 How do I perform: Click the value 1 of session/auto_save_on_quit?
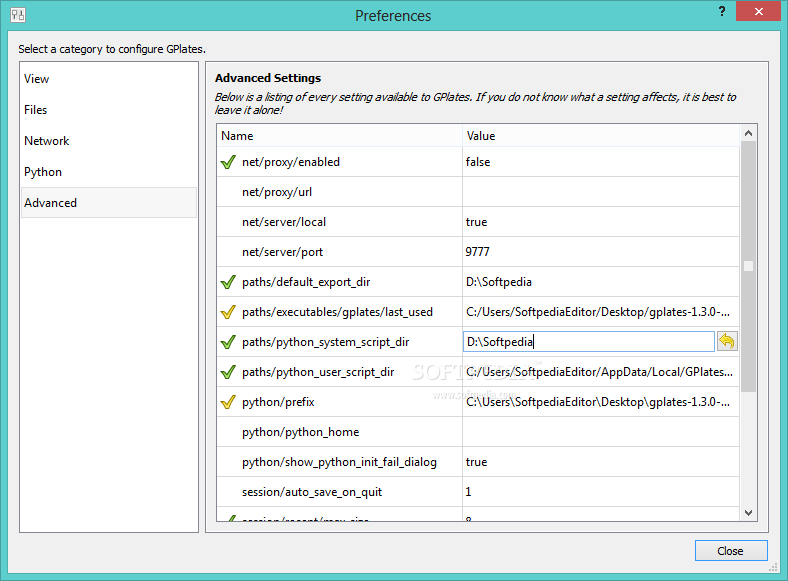pos(468,492)
